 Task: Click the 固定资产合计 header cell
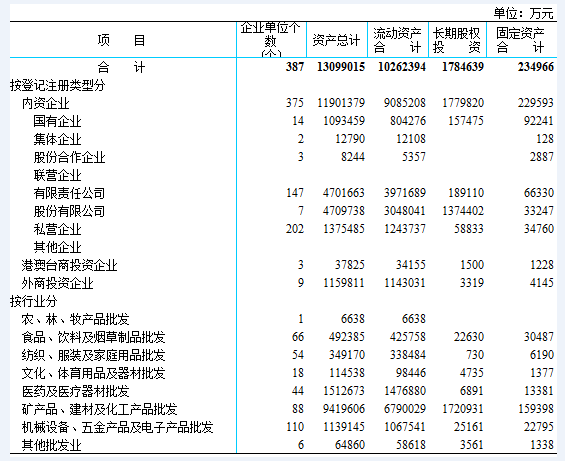tap(521, 40)
